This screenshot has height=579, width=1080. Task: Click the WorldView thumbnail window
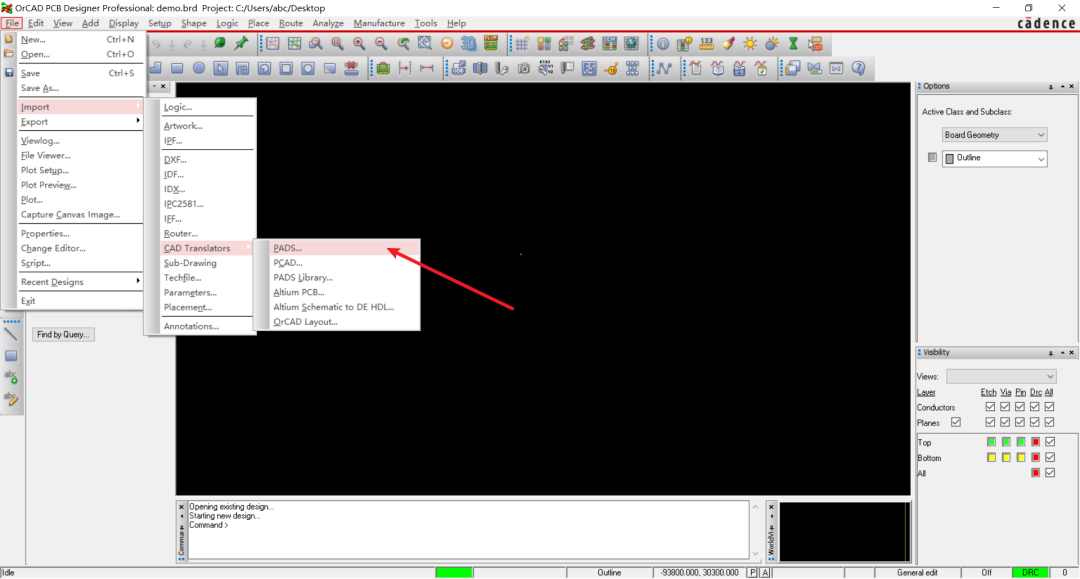coord(845,532)
